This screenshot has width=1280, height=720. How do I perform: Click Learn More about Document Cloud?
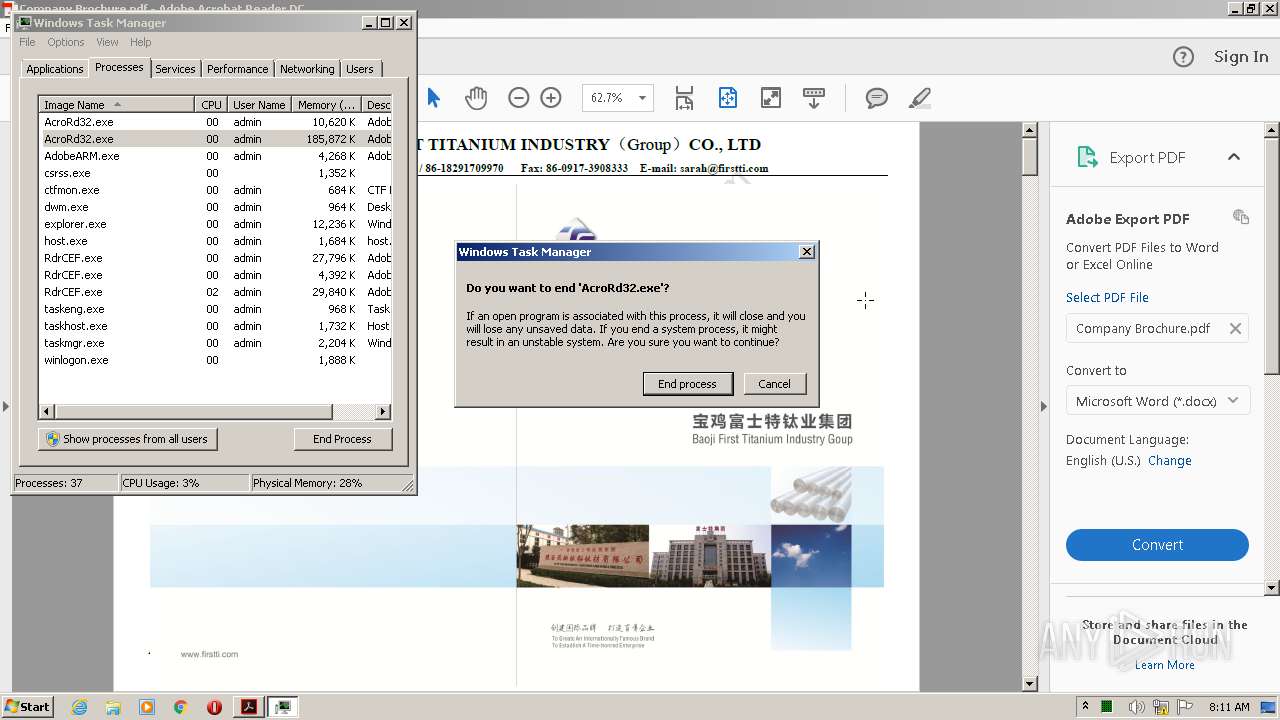point(1165,665)
